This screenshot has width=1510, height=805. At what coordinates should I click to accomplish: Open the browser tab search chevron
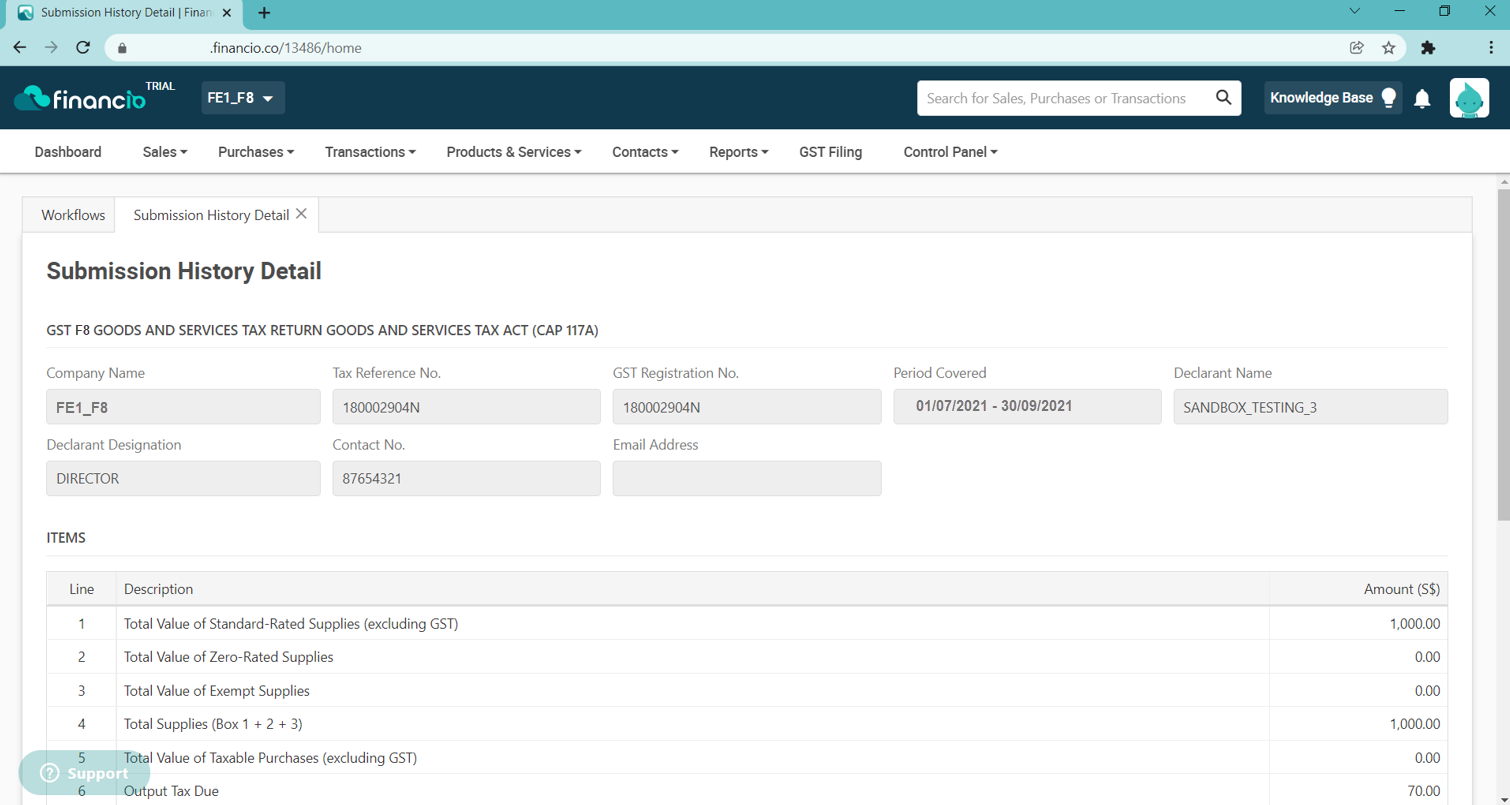(1355, 12)
